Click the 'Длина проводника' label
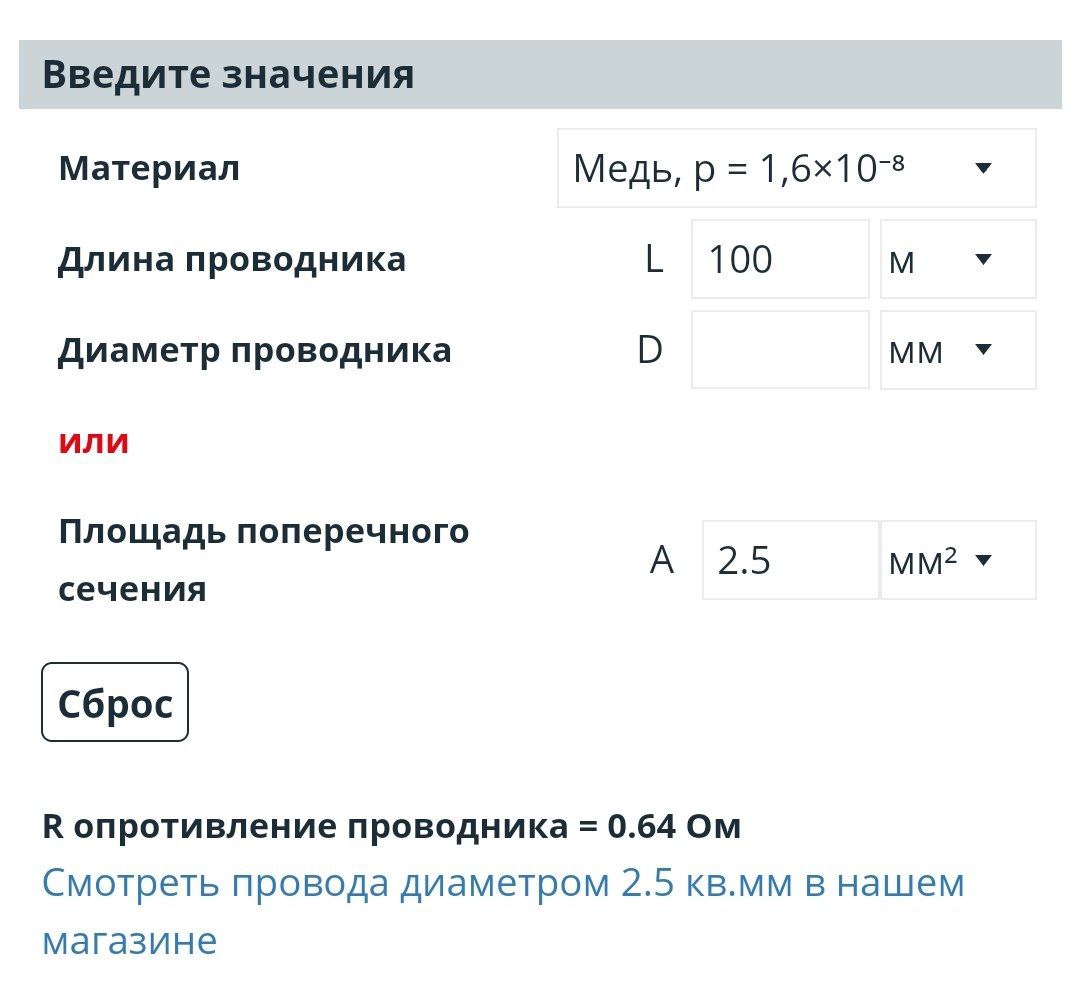1080x995 pixels. tap(232, 260)
